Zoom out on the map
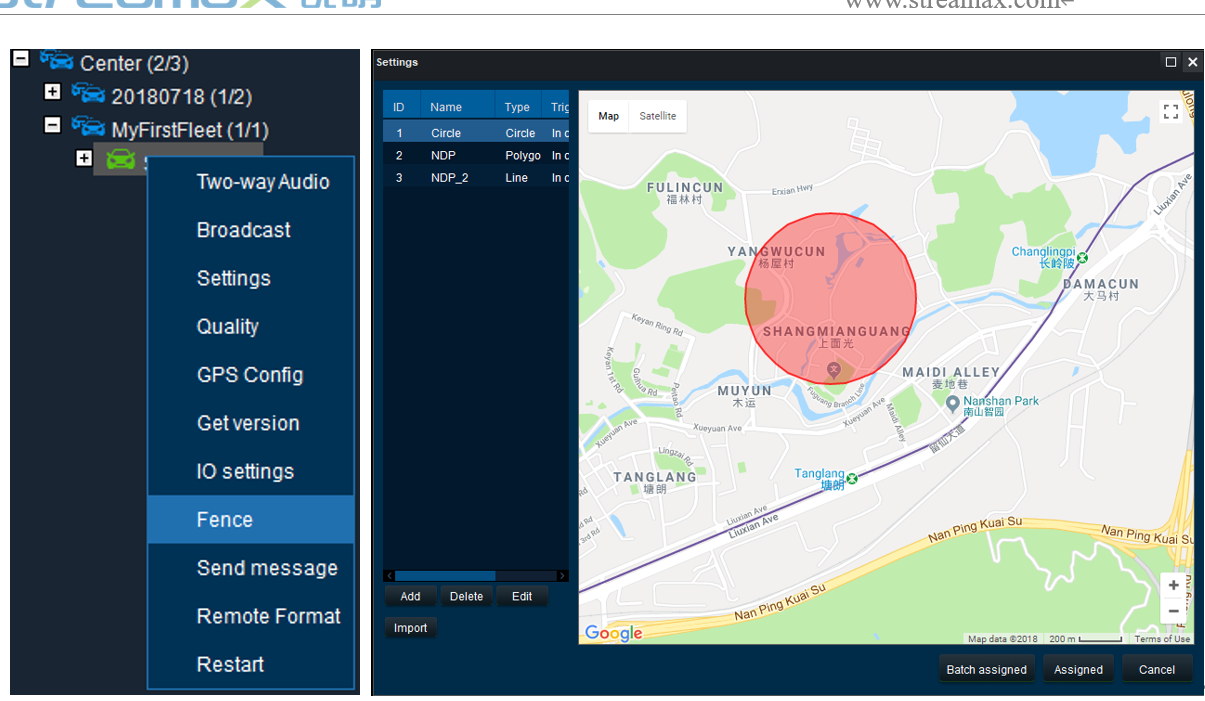The height and width of the screenshot is (701, 1205). pos(1173,611)
